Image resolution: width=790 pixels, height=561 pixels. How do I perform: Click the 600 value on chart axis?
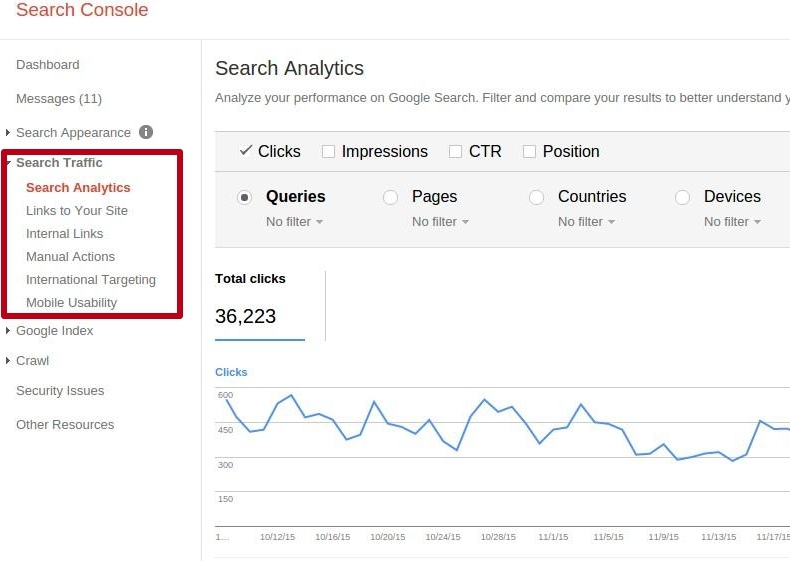coord(225,395)
